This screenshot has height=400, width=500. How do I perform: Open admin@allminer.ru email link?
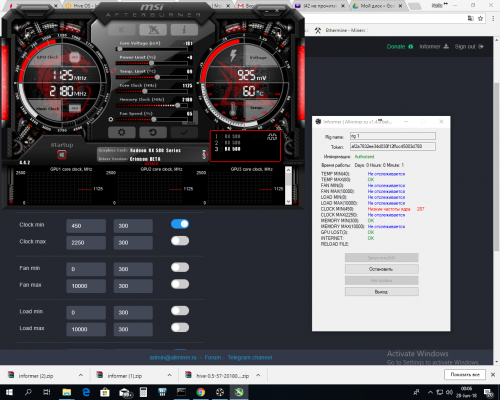click(x=173, y=357)
